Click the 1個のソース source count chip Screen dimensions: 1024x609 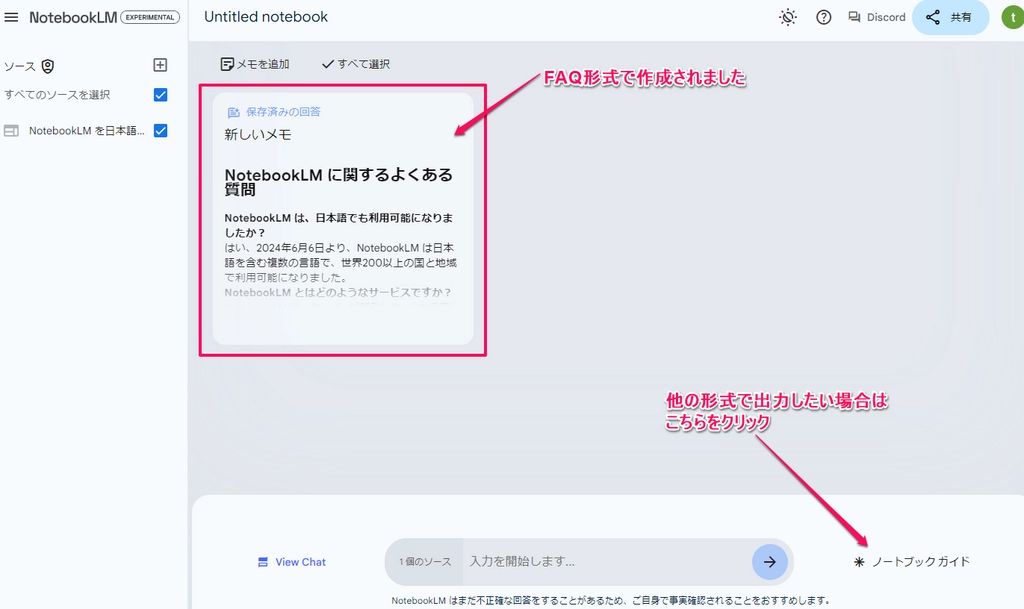coord(424,562)
